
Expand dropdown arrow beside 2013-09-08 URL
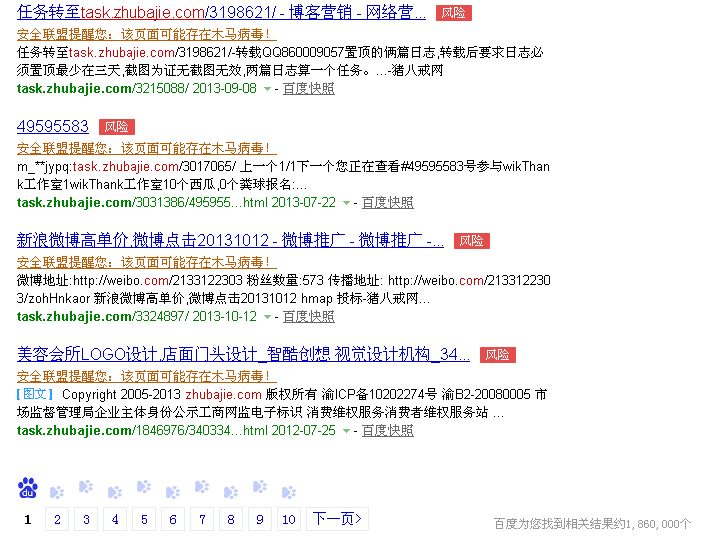[x=267, y=89]
